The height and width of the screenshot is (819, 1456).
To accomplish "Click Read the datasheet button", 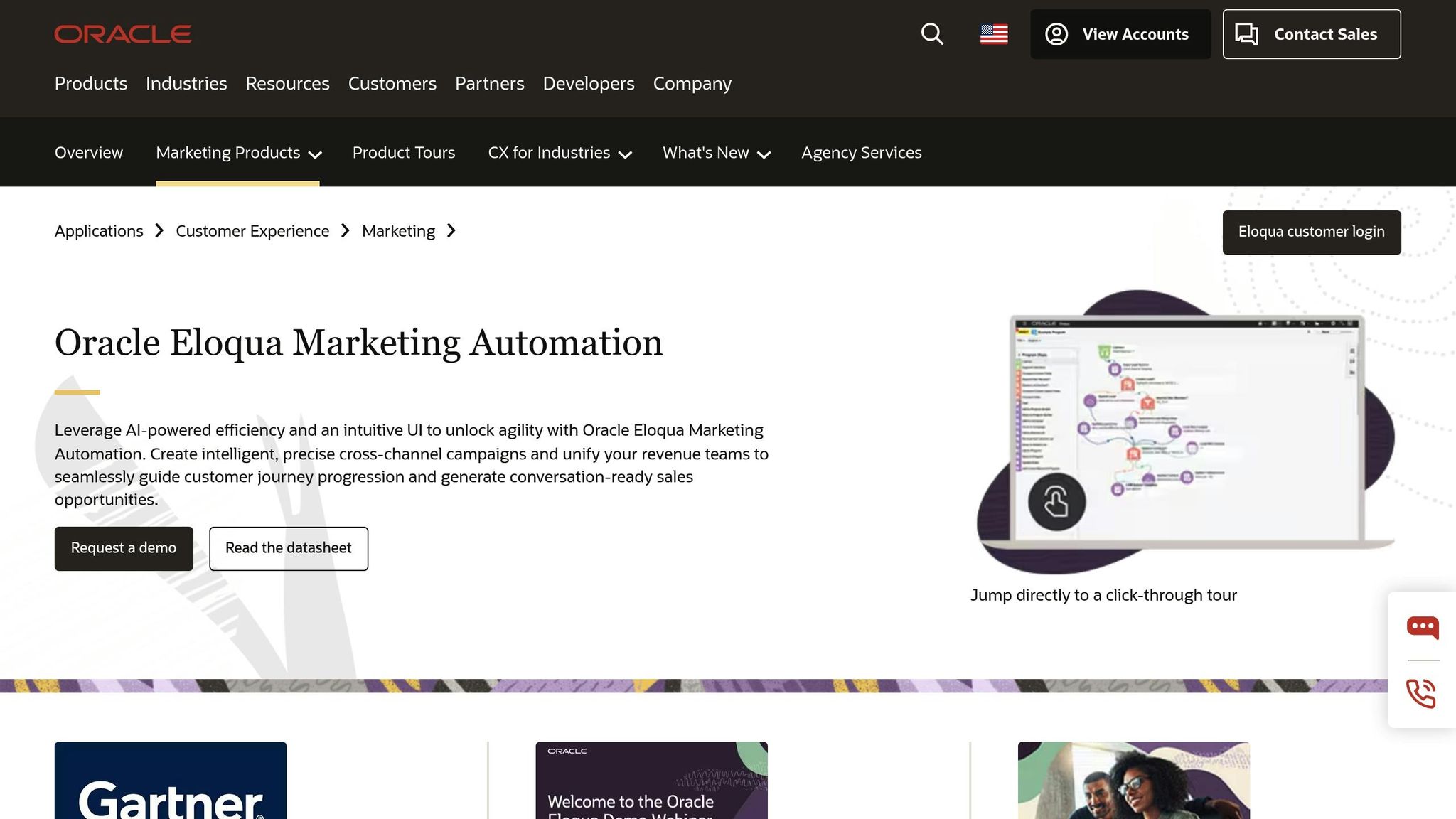I will click(x=289, y=548).
